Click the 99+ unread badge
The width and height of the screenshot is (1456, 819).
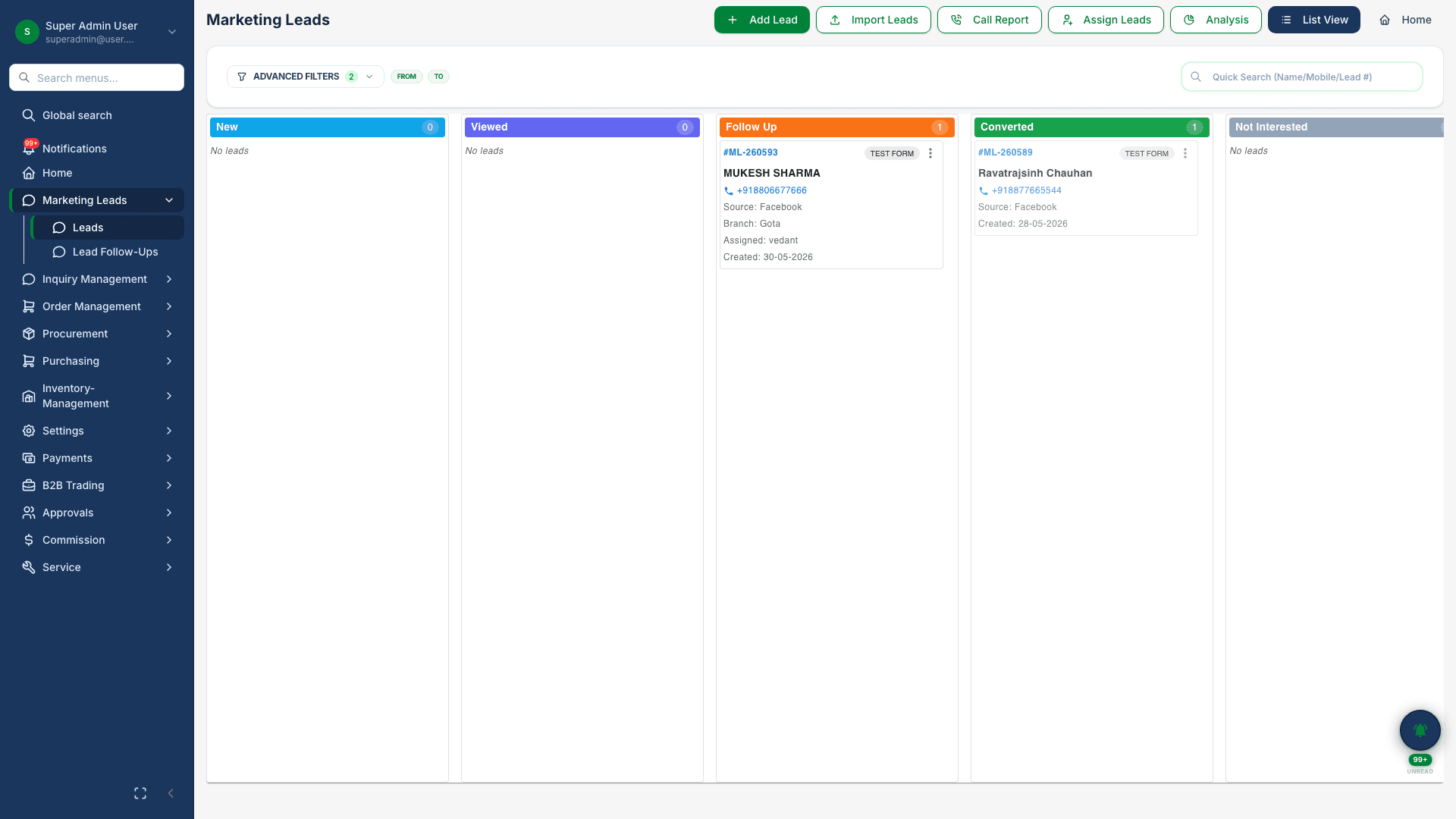tap(1420, 760)
